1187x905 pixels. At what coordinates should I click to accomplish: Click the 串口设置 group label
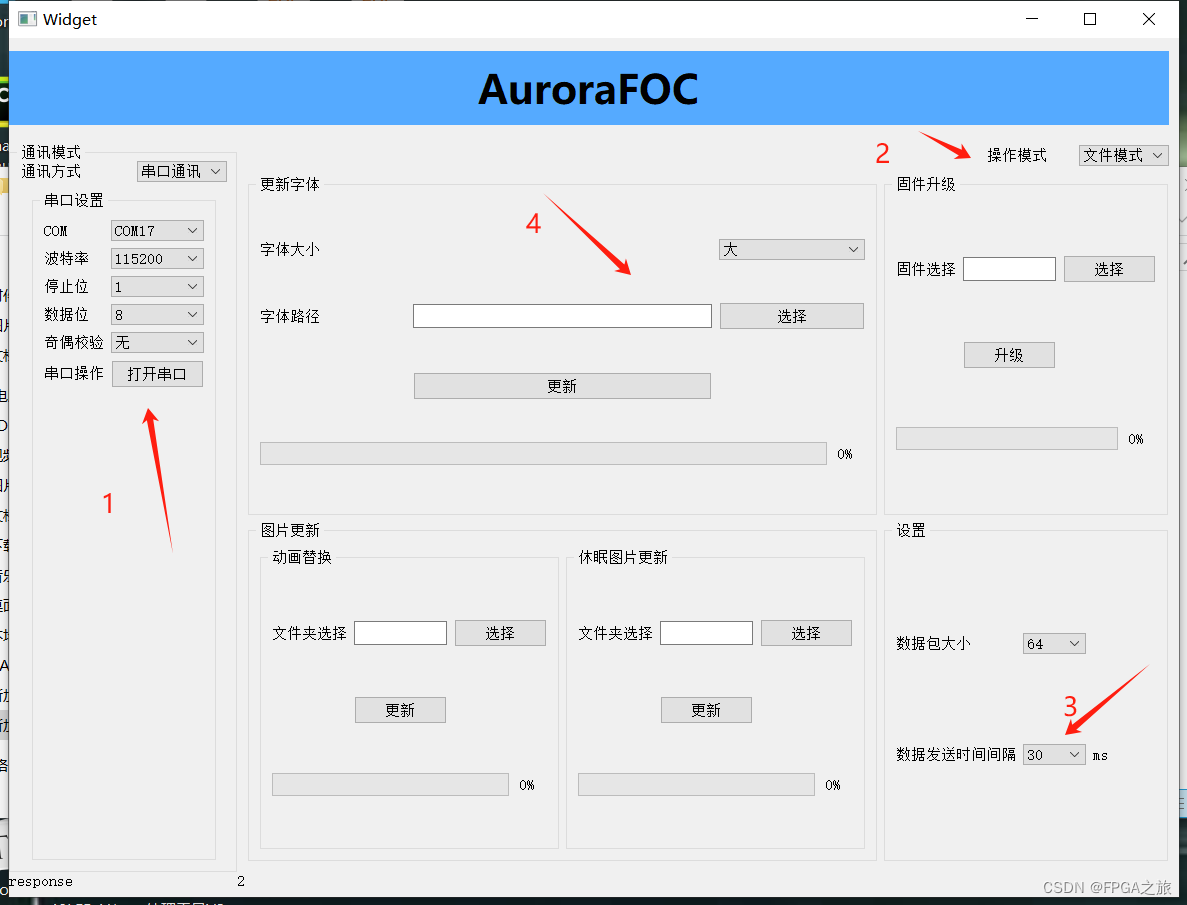tap(73, 201)
